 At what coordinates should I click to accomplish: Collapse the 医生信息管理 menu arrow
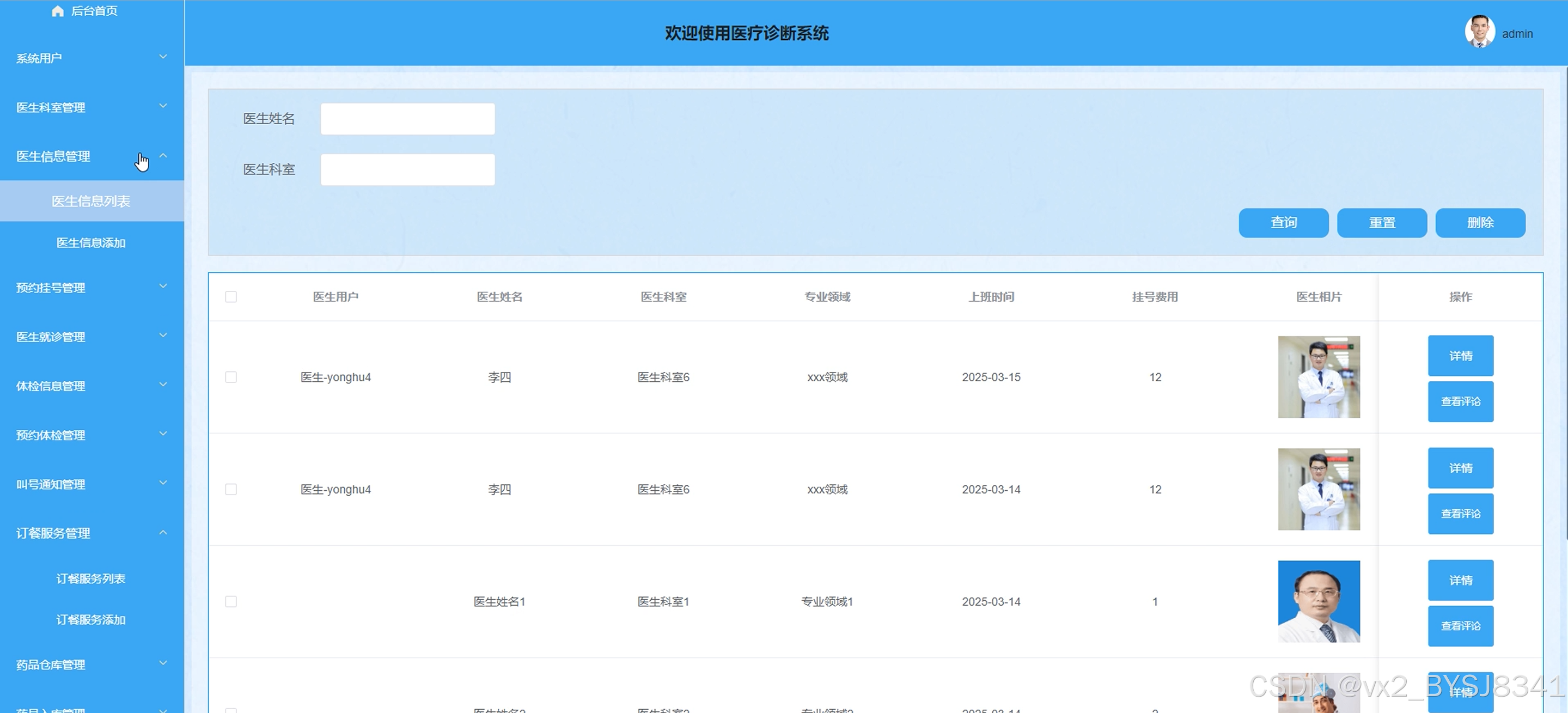[x=163, y=156]
